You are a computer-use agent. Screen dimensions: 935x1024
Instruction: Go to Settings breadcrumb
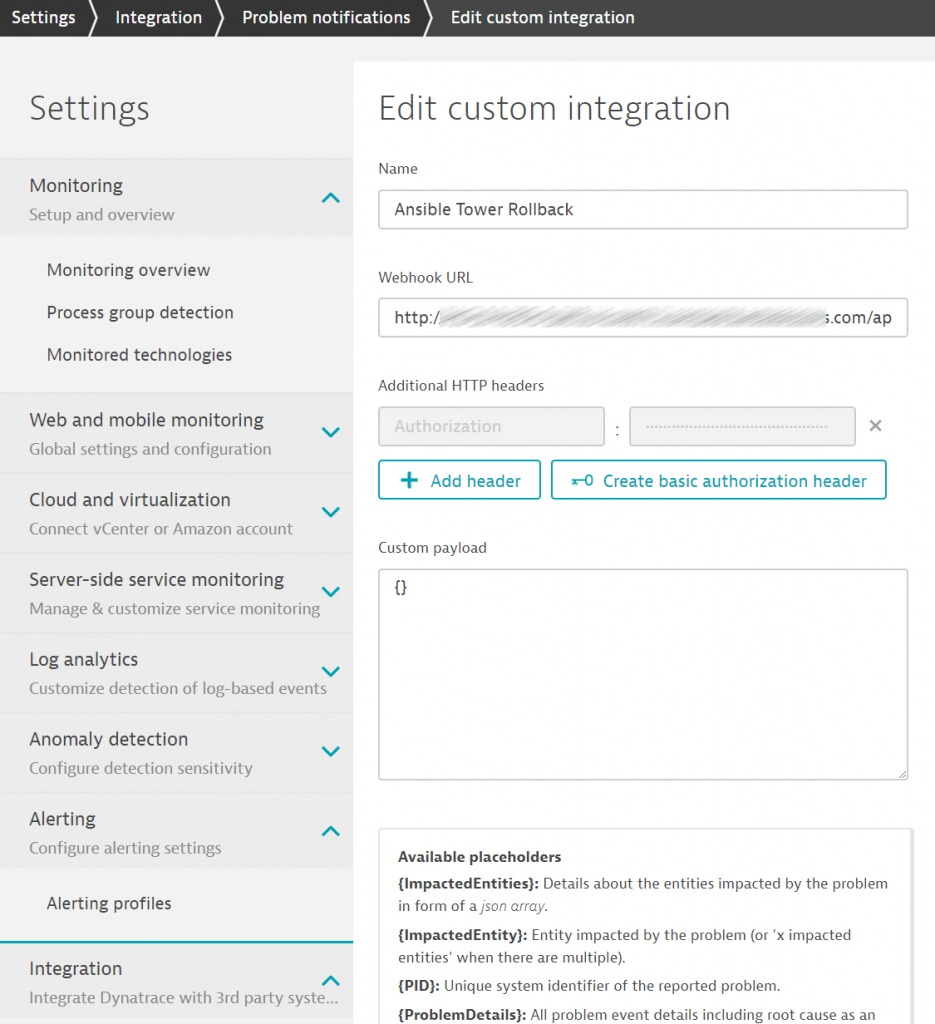(x=43, y=18)
